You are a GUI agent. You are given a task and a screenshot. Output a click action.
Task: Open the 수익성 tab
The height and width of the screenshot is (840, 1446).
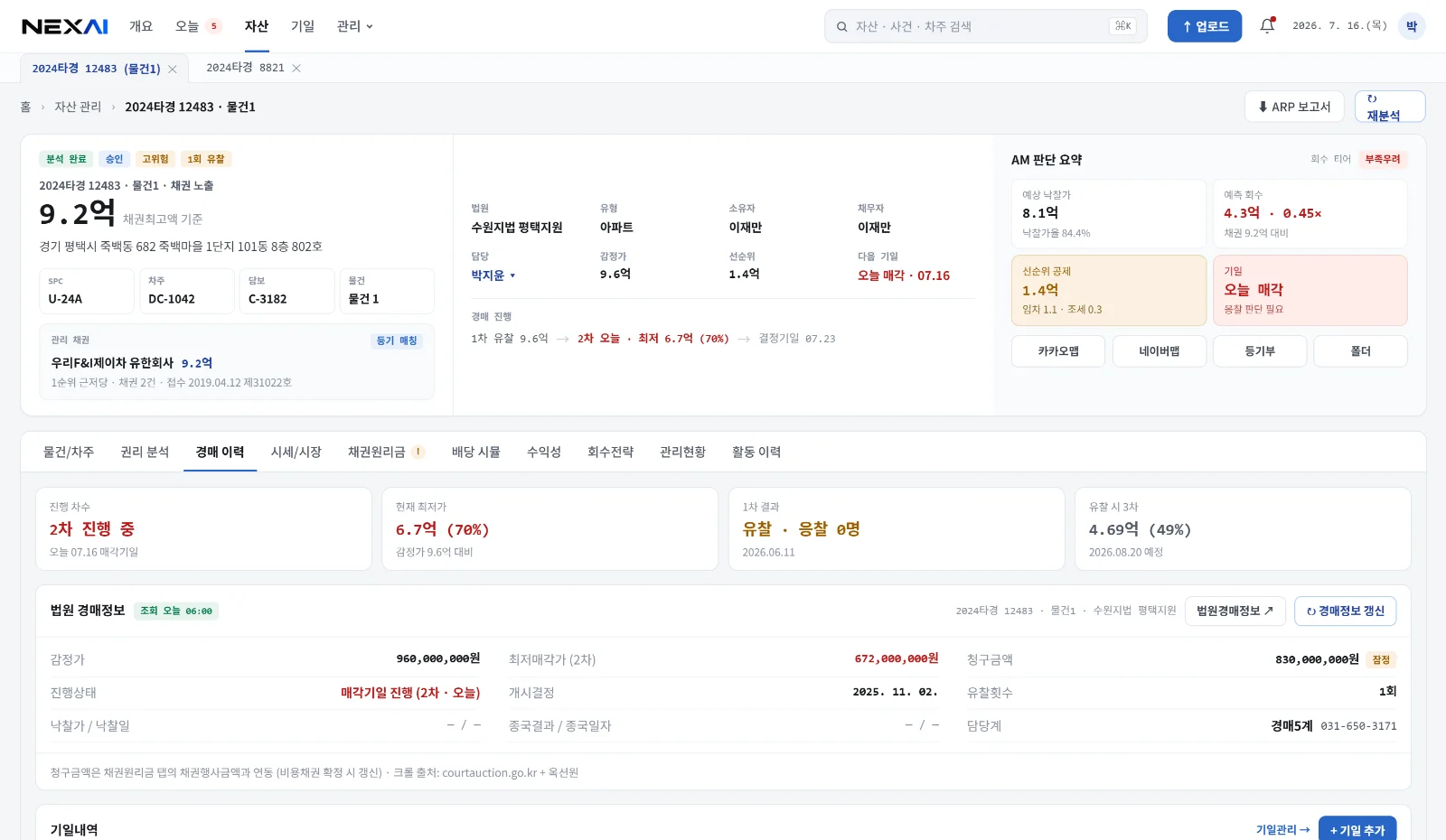tap(544, 452)
